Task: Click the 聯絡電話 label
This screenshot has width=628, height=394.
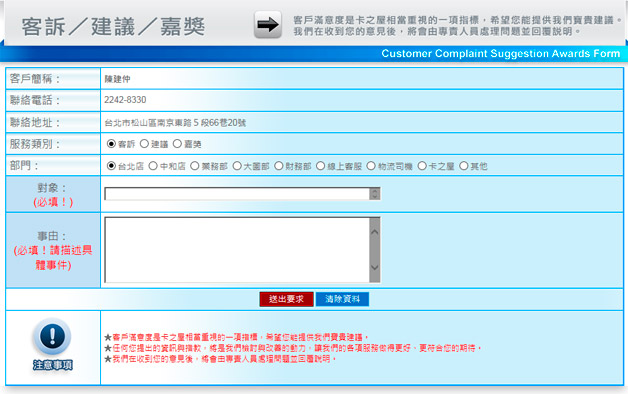Action: click(35, 100)
